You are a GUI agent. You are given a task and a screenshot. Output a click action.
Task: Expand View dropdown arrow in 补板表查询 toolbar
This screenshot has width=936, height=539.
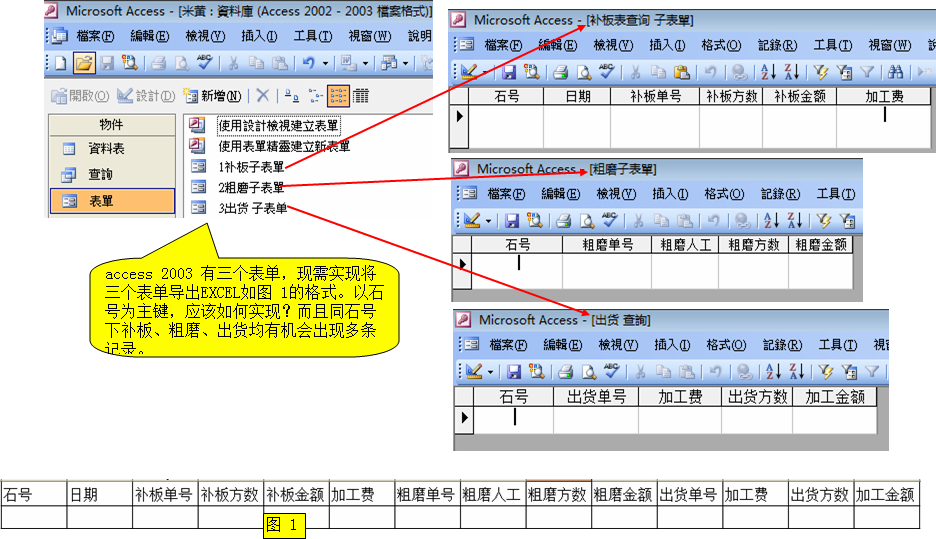486,72
